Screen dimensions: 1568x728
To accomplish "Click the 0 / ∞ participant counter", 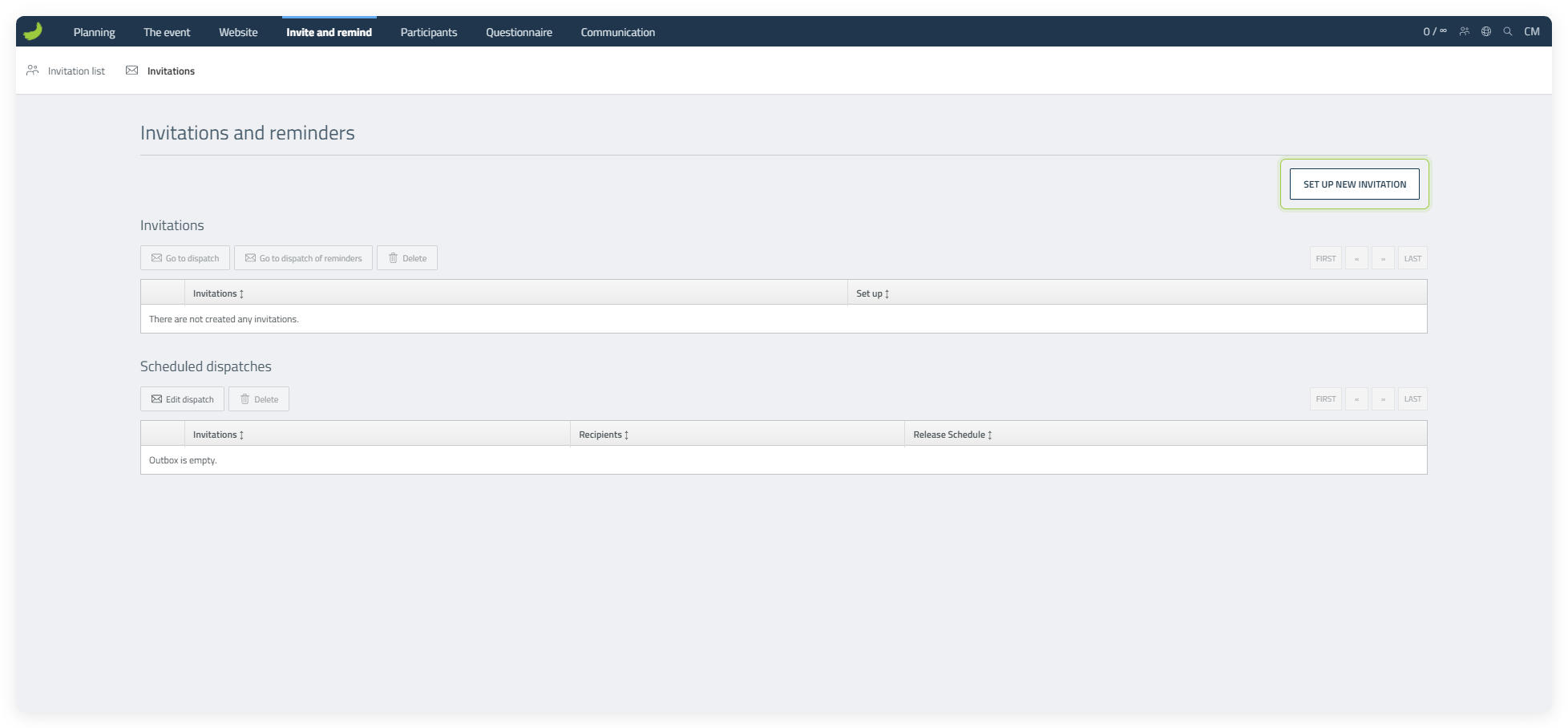I will pos(1435,31).
